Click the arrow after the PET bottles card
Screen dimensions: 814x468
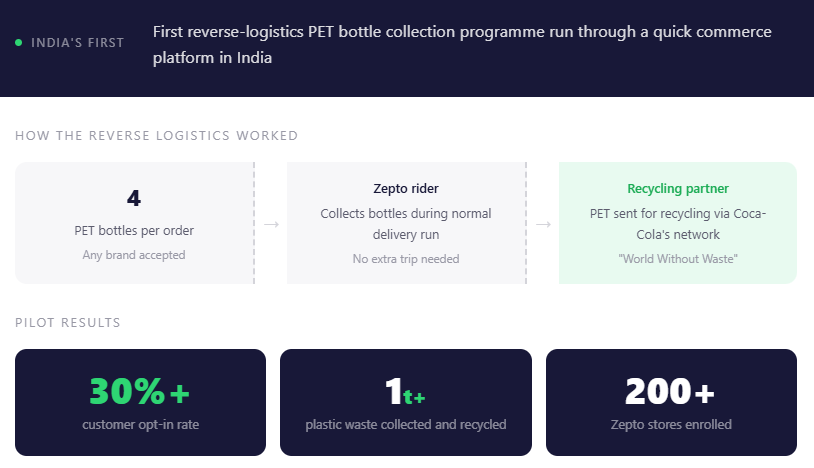(270, 224)
